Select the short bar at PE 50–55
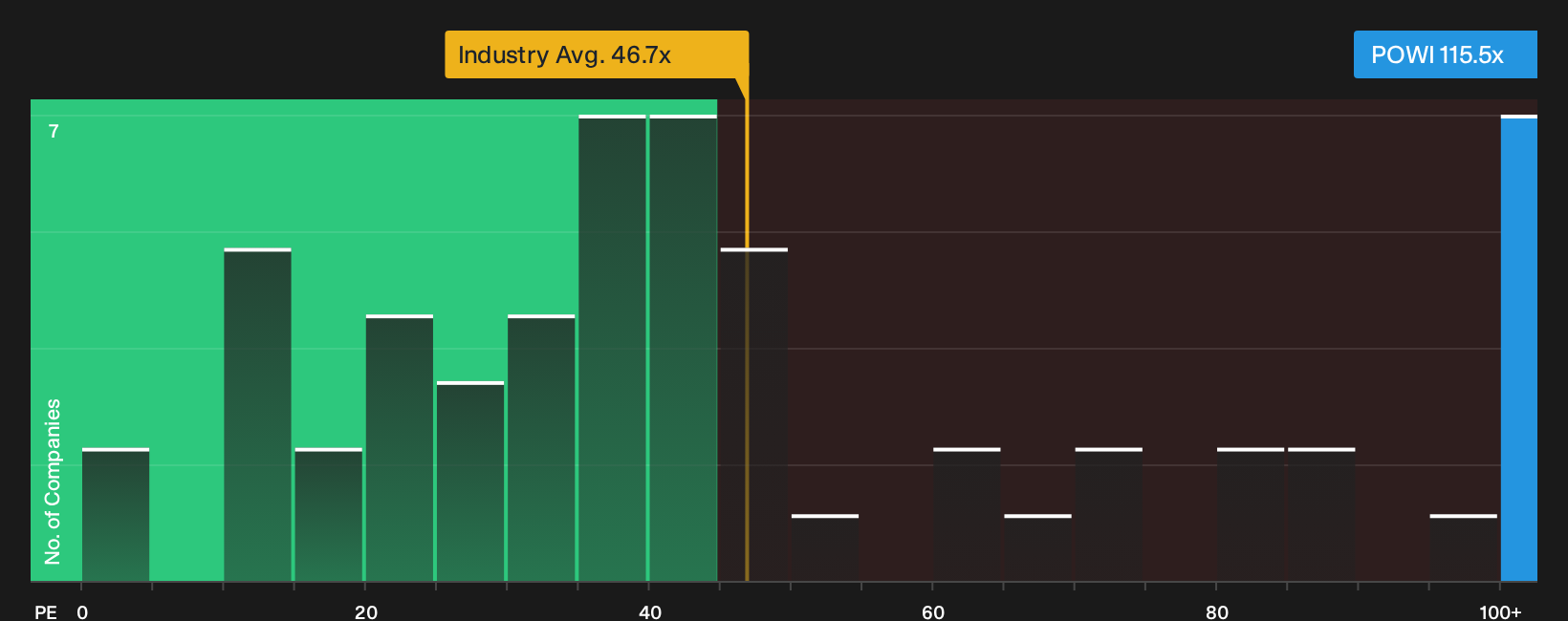The height and width of the screenshot is (621, 1568). [x=825, y=548]
